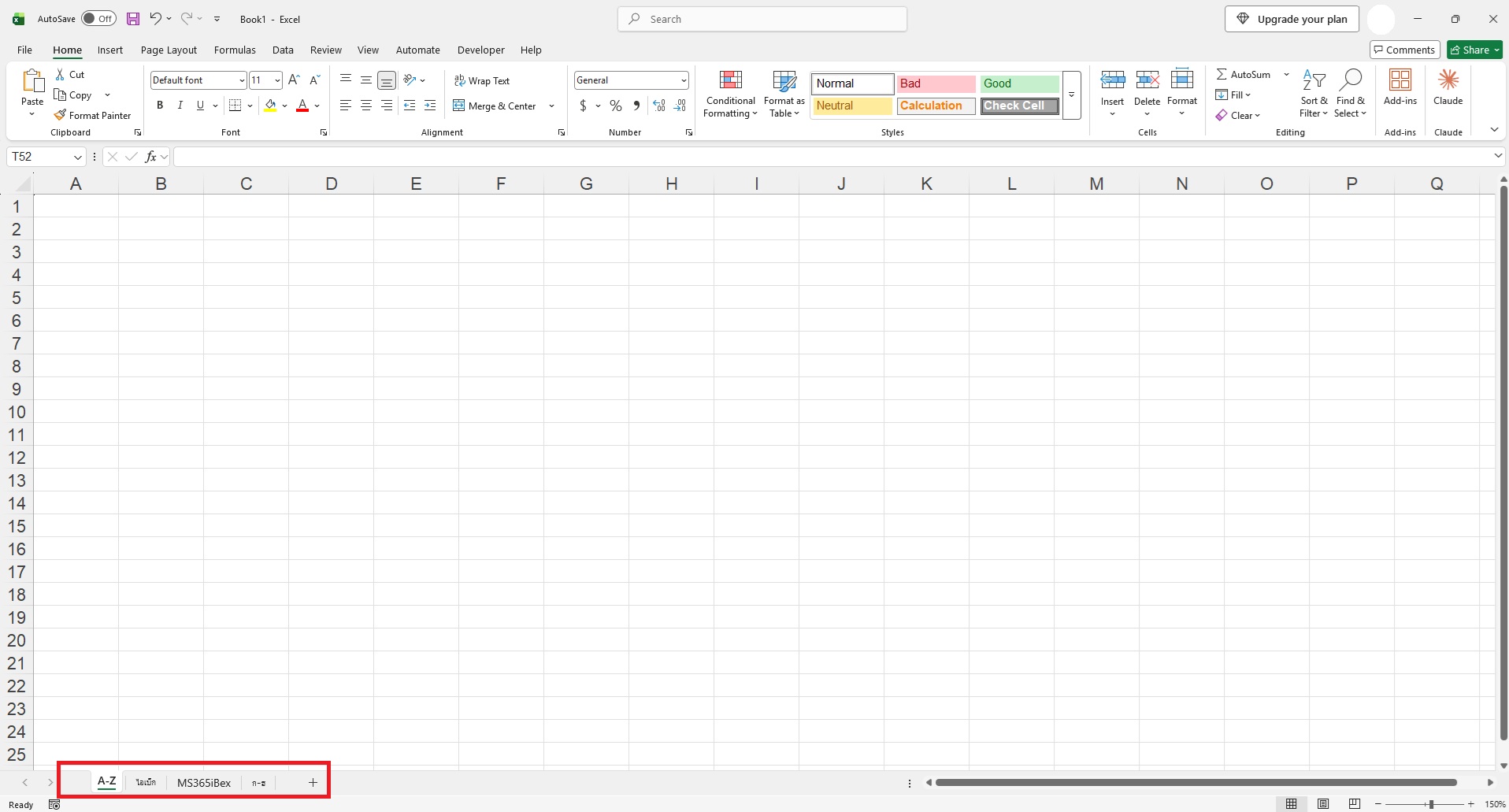Toggle Wrap Text for the selected cells
This screenshot has height=812, width=1509.
482,80
